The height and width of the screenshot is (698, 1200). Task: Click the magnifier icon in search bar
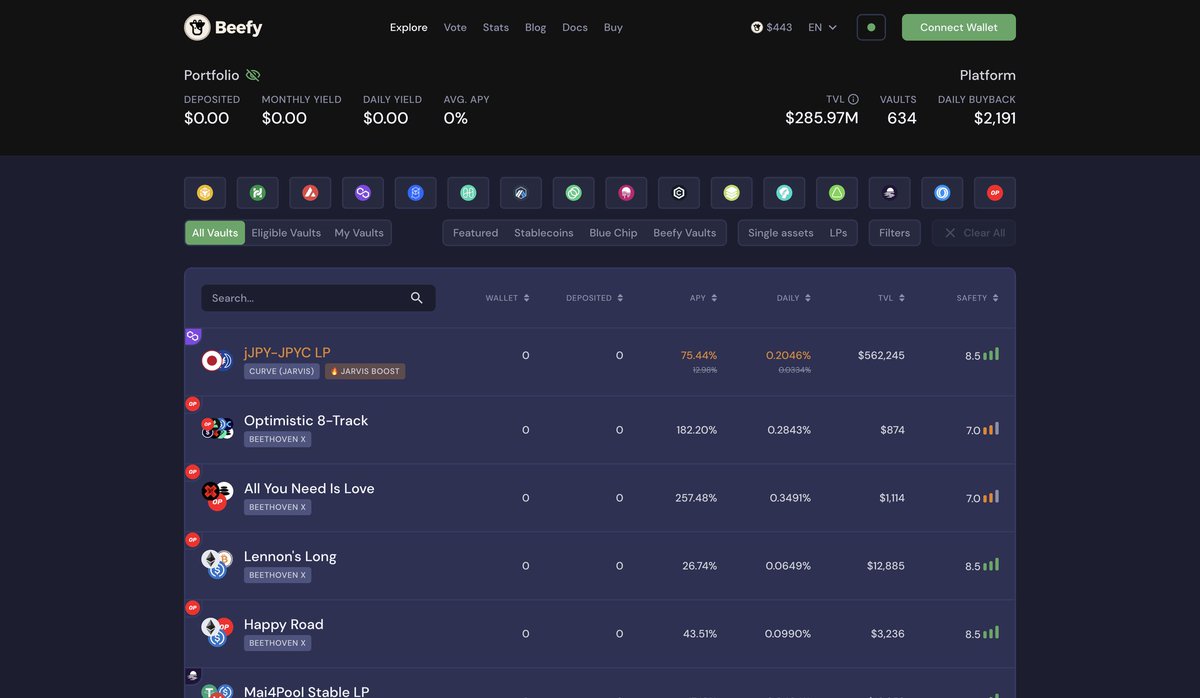click(416, 297)
